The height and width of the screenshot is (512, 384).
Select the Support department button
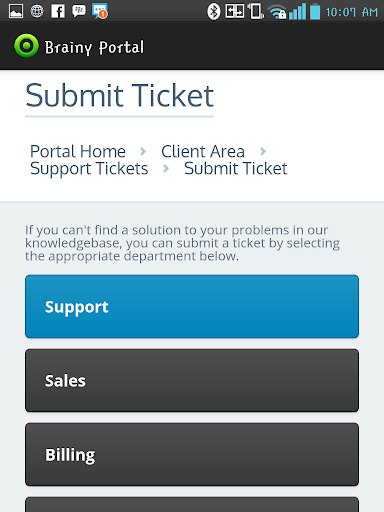tap(192, 307)
